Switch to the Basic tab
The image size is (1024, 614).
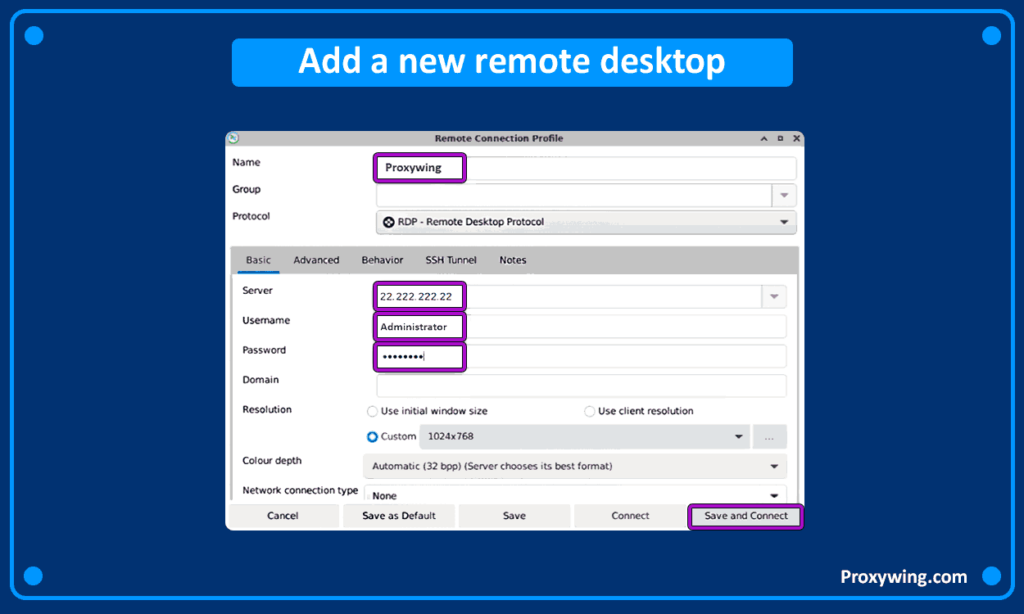(258, 260)
